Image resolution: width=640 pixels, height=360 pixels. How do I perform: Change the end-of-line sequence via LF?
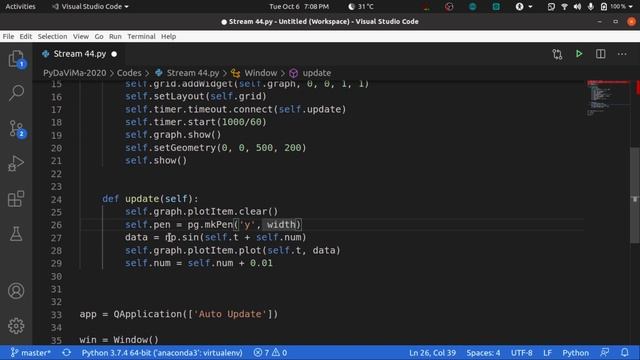(x=547, y=353)
